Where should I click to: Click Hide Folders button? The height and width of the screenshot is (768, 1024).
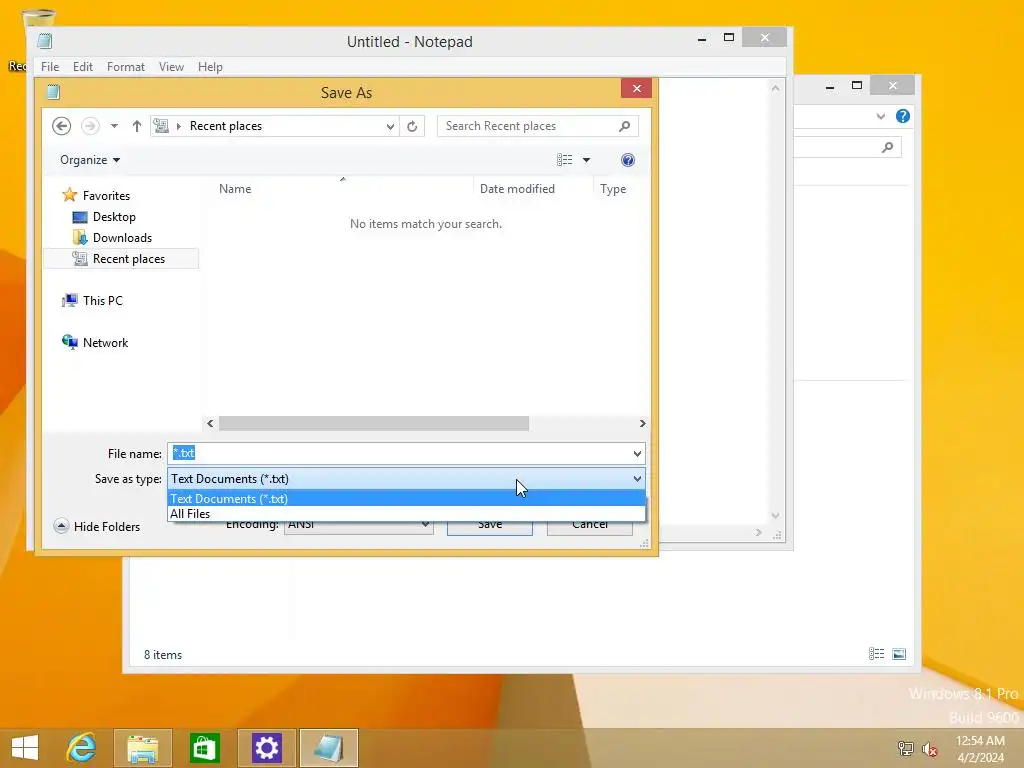(97, 526)
